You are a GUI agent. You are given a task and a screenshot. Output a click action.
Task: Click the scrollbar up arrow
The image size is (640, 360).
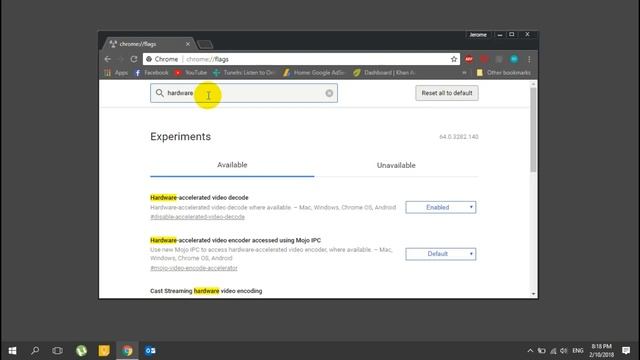tap(533, 84)
